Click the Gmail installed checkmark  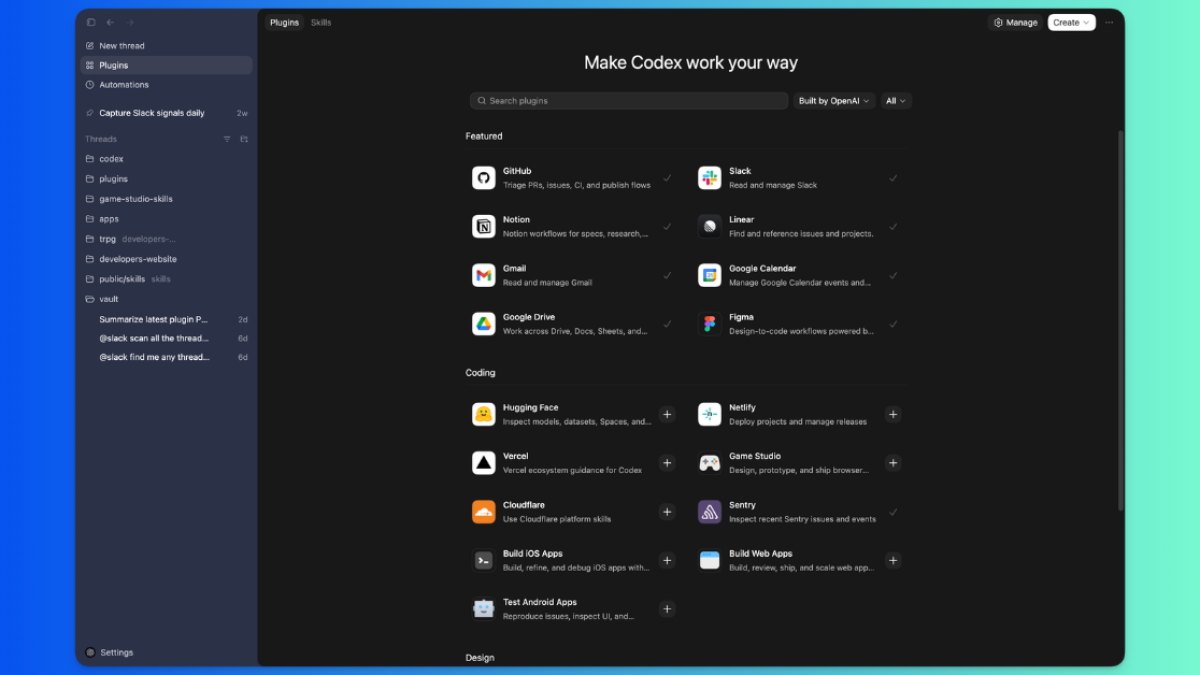pyautogui.click(x=667, y=275)
